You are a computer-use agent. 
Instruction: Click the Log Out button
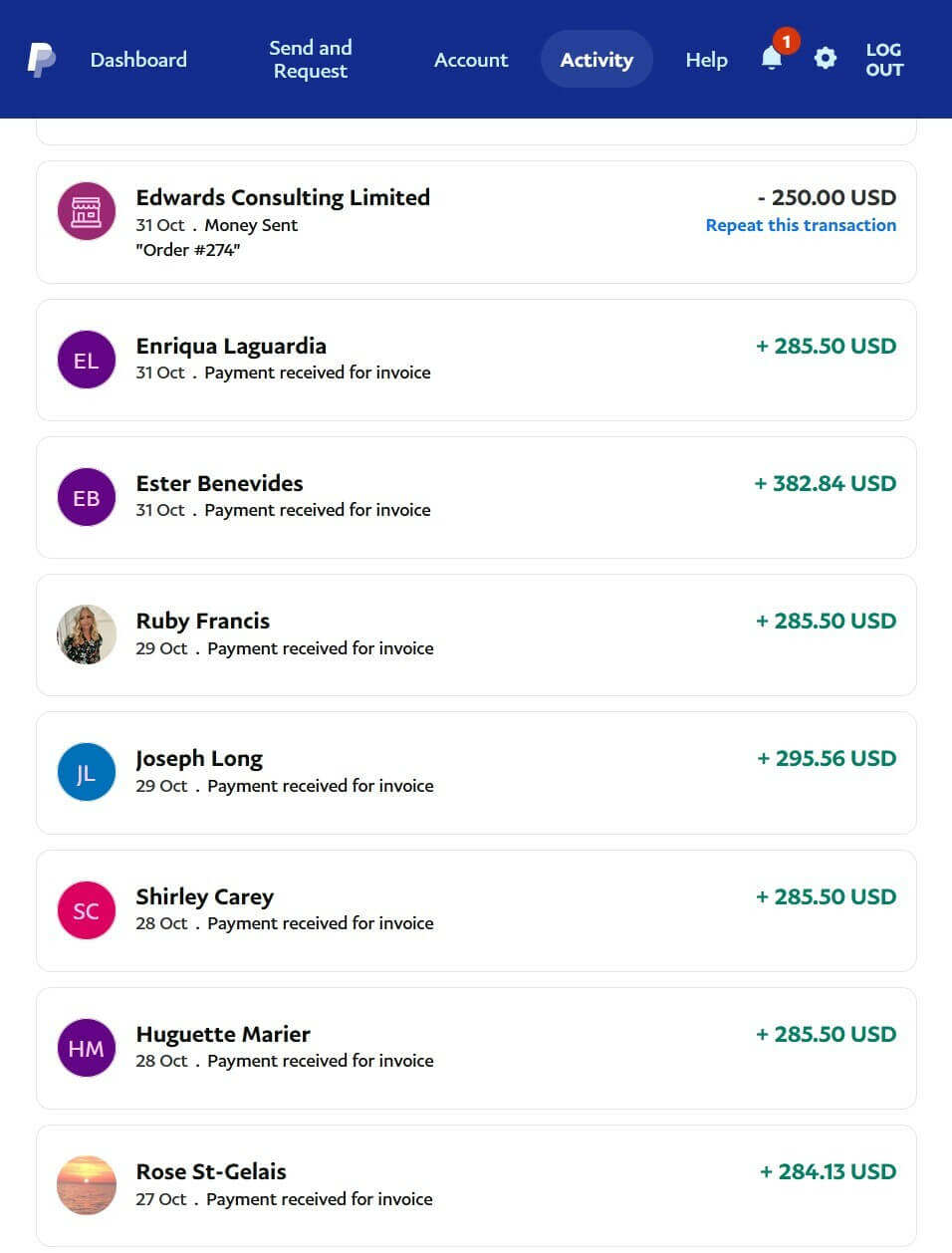tap(883, 60)
